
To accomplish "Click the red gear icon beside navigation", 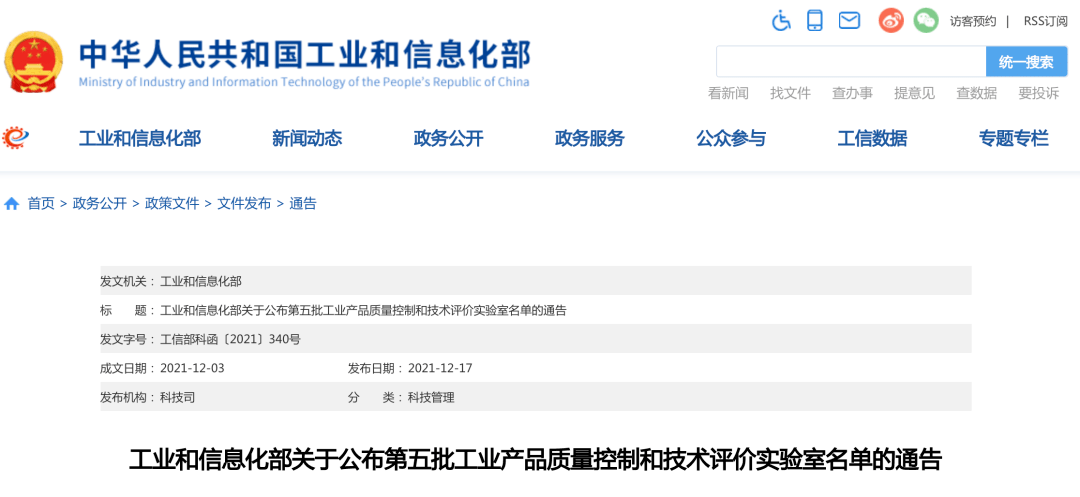I will pos(16,138).
